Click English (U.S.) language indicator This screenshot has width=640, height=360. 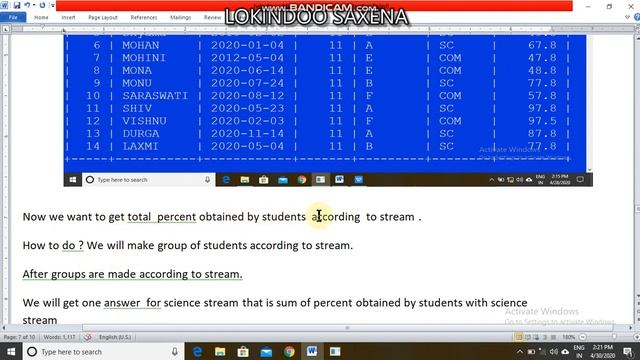pos(115,337)
